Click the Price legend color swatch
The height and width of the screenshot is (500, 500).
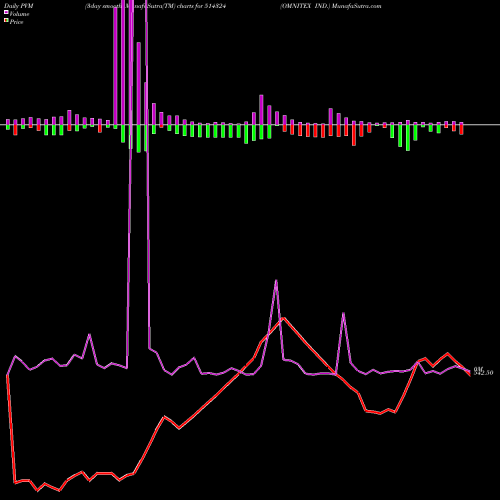point(6,21)
